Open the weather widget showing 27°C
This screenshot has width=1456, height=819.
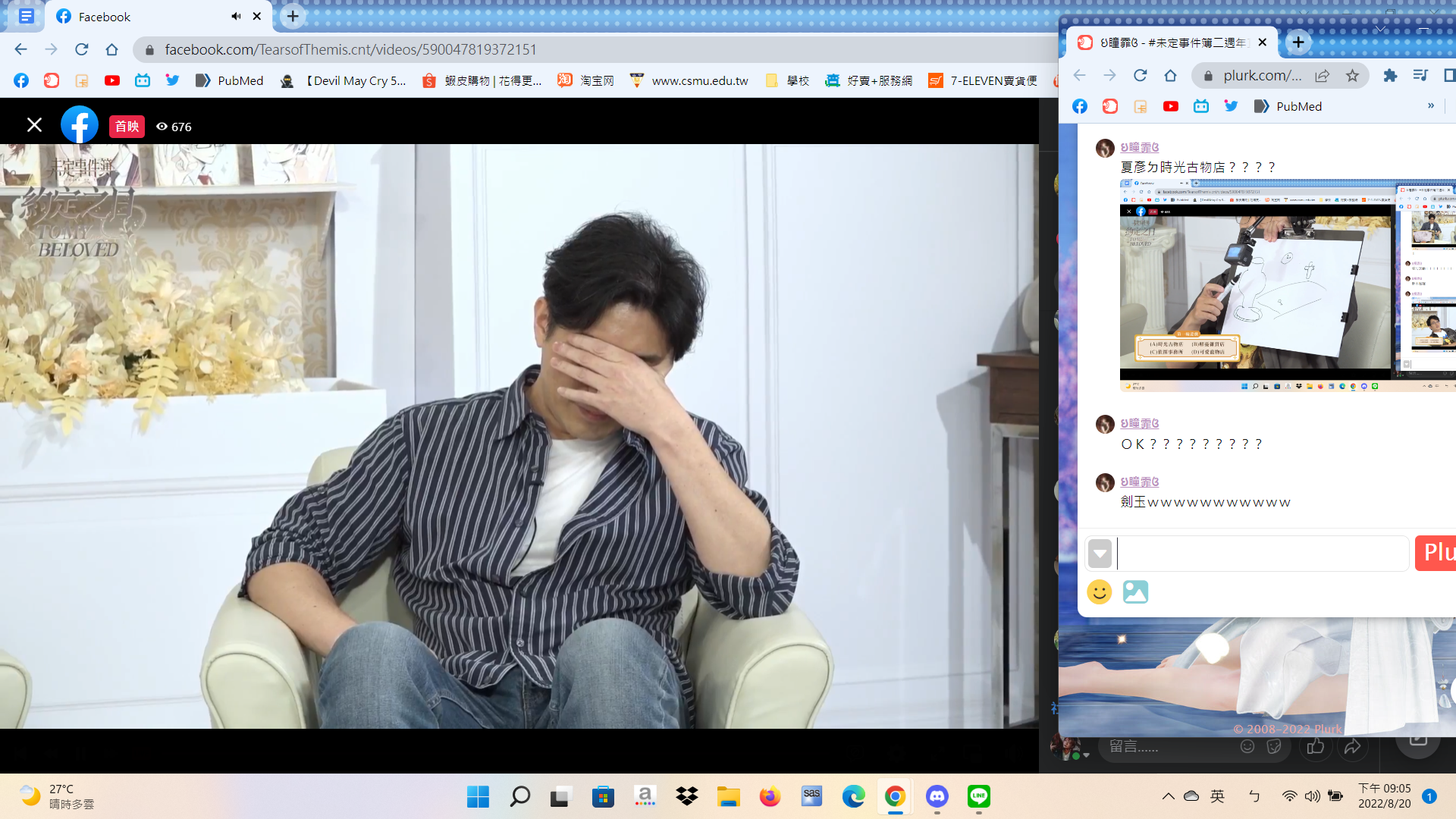tap(57, 796)
